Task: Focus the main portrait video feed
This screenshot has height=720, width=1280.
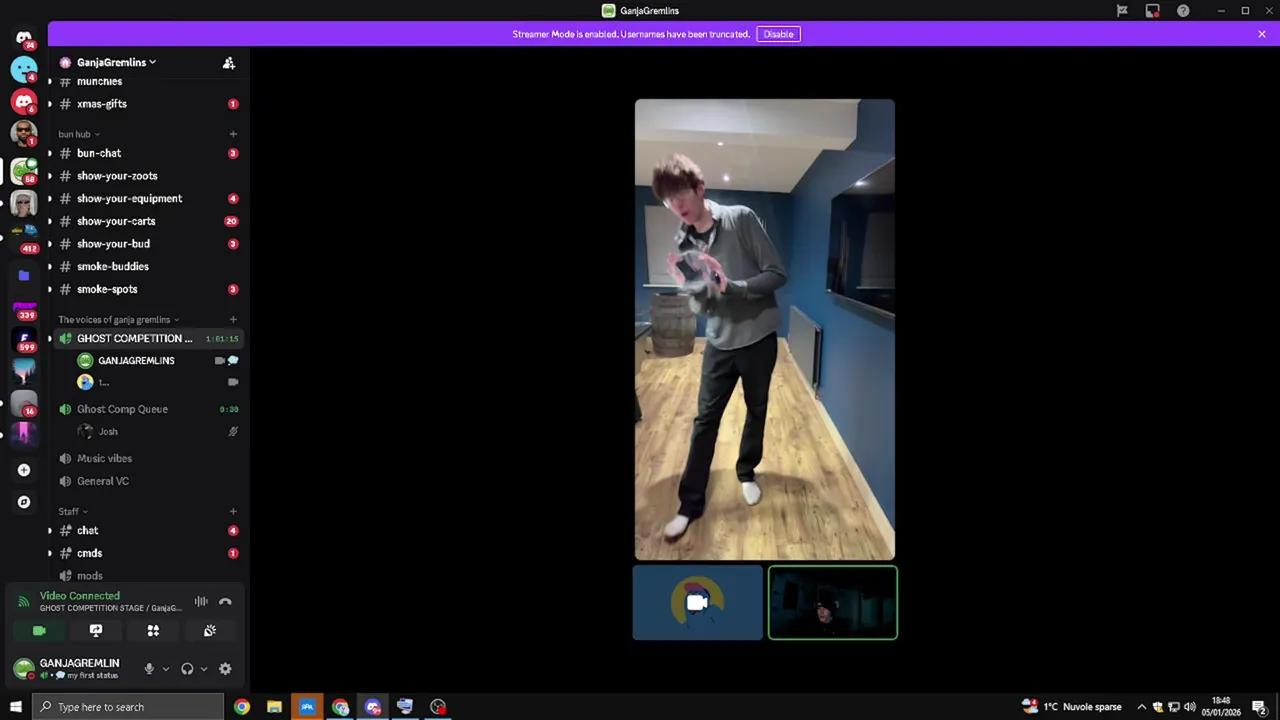Action: pos(765,329)
